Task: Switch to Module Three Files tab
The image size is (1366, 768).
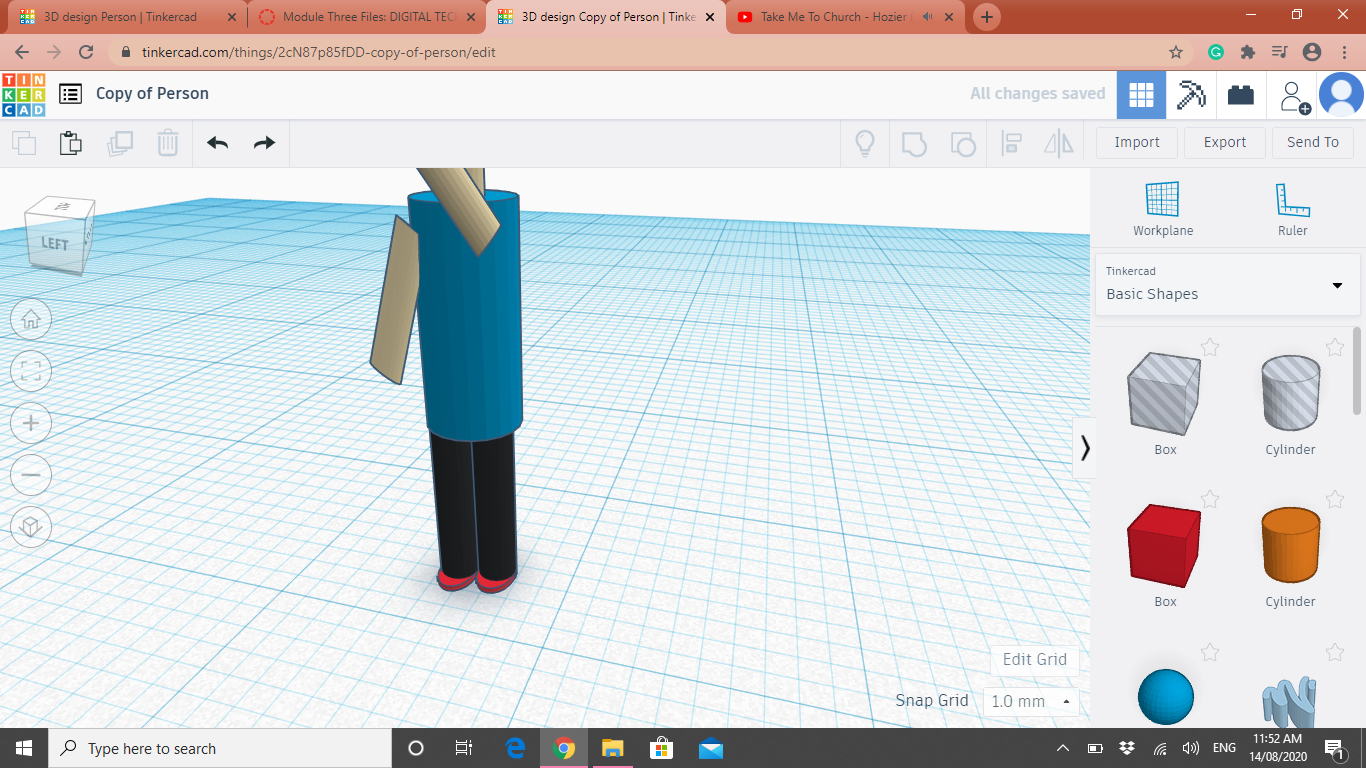Action: pyautogui.click(x=367, y=17)
